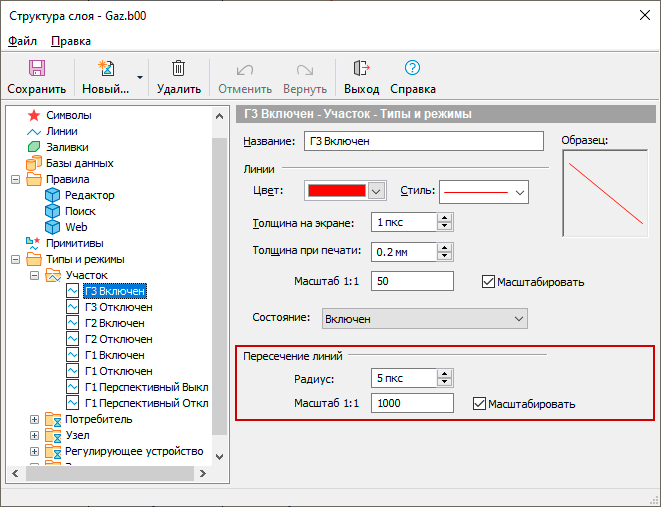The image size is (661, 507).
Task: Toggle Масштабировать checkbox in Пересечение линий
Action: [479, 404]
